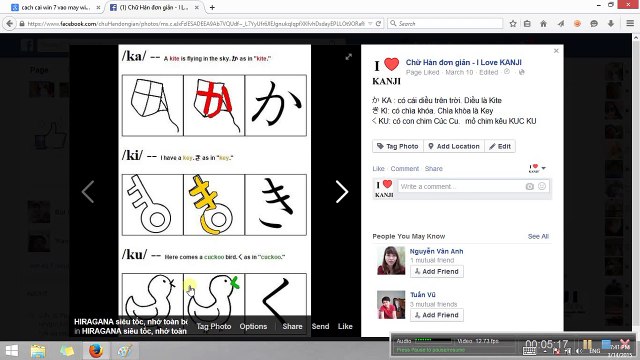
Task: Click the Write a comment field
Action: click(x=461, y=187)
